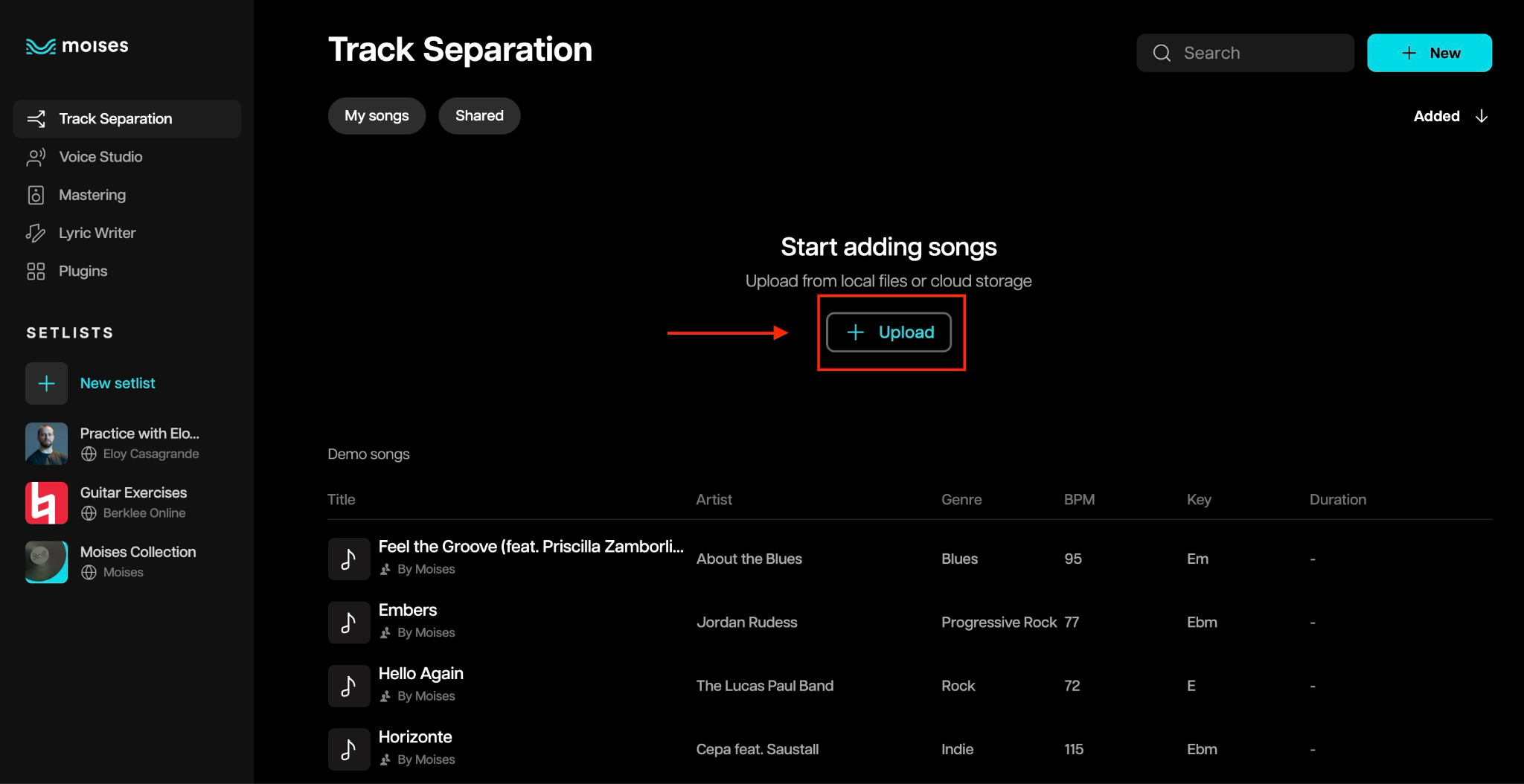
Task: Click the New button
Action: 1429,53
